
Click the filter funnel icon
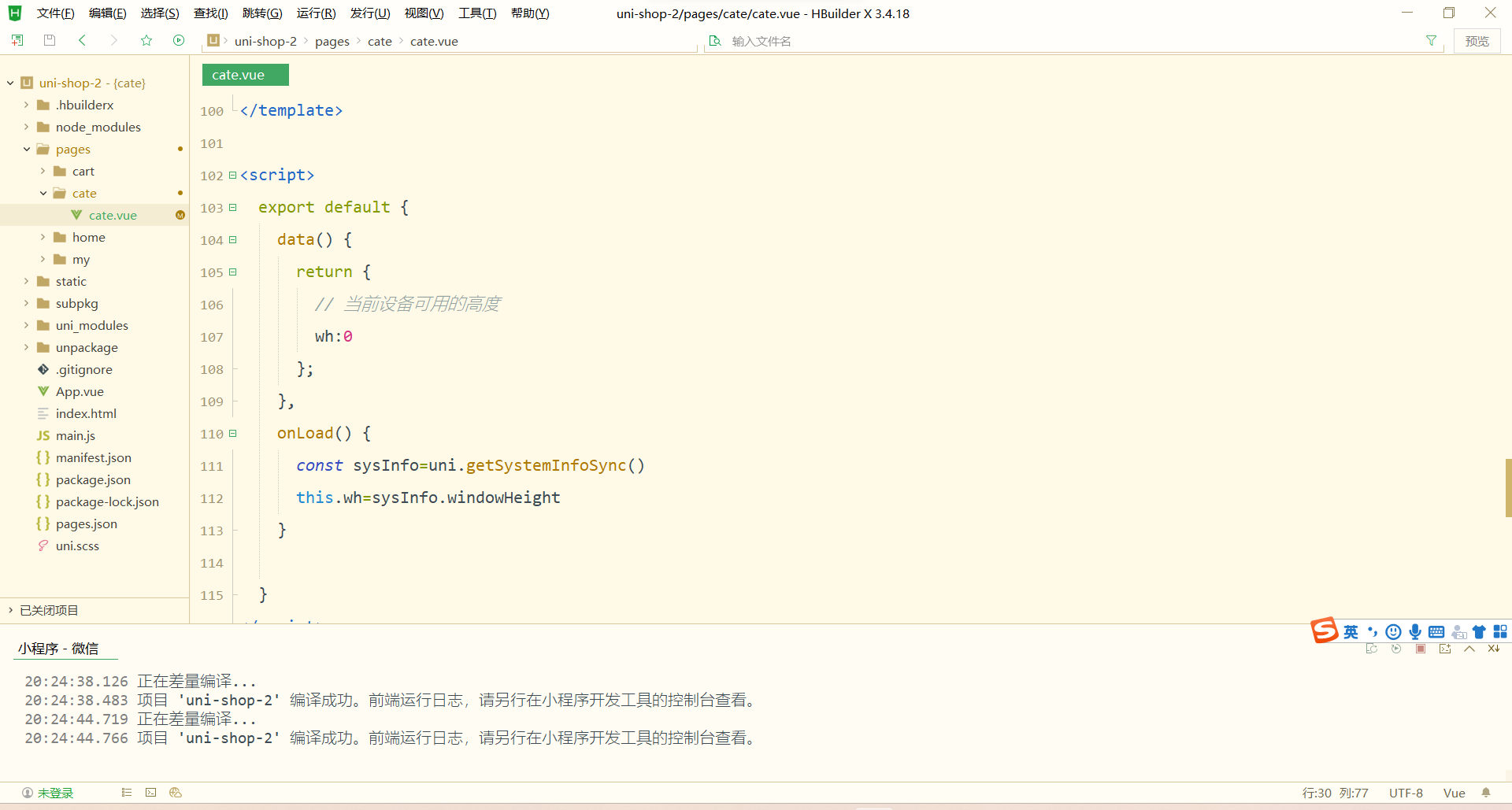coord(1431,40)
